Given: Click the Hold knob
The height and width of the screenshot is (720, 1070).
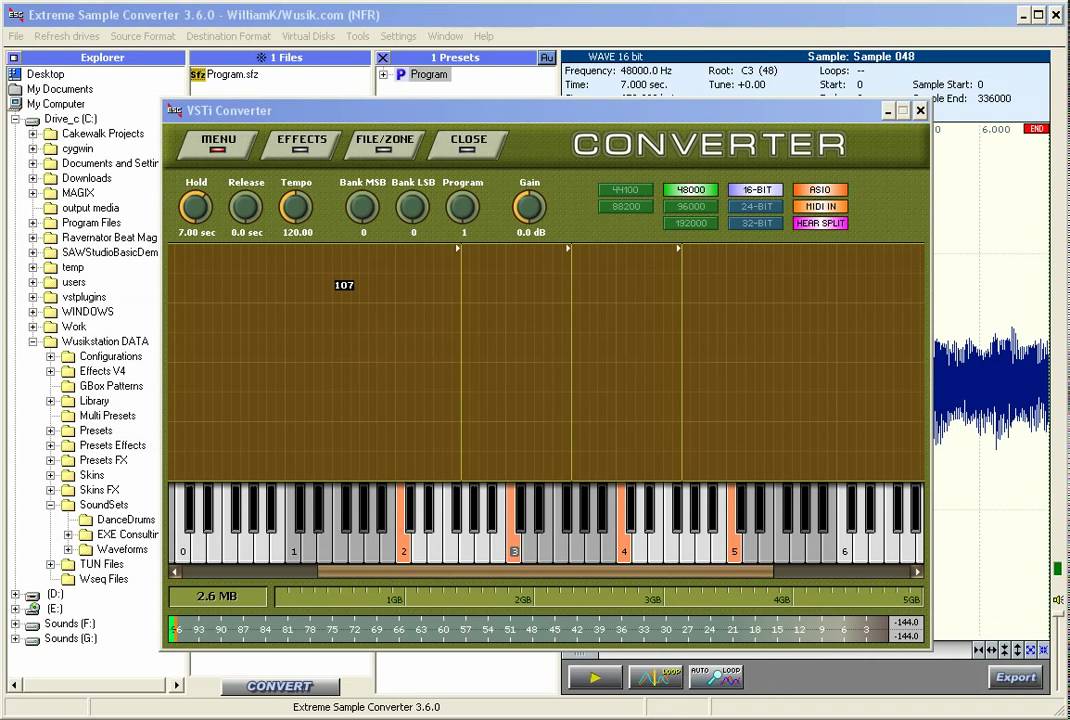Looking at the screenshot, I should coord(196,207).
